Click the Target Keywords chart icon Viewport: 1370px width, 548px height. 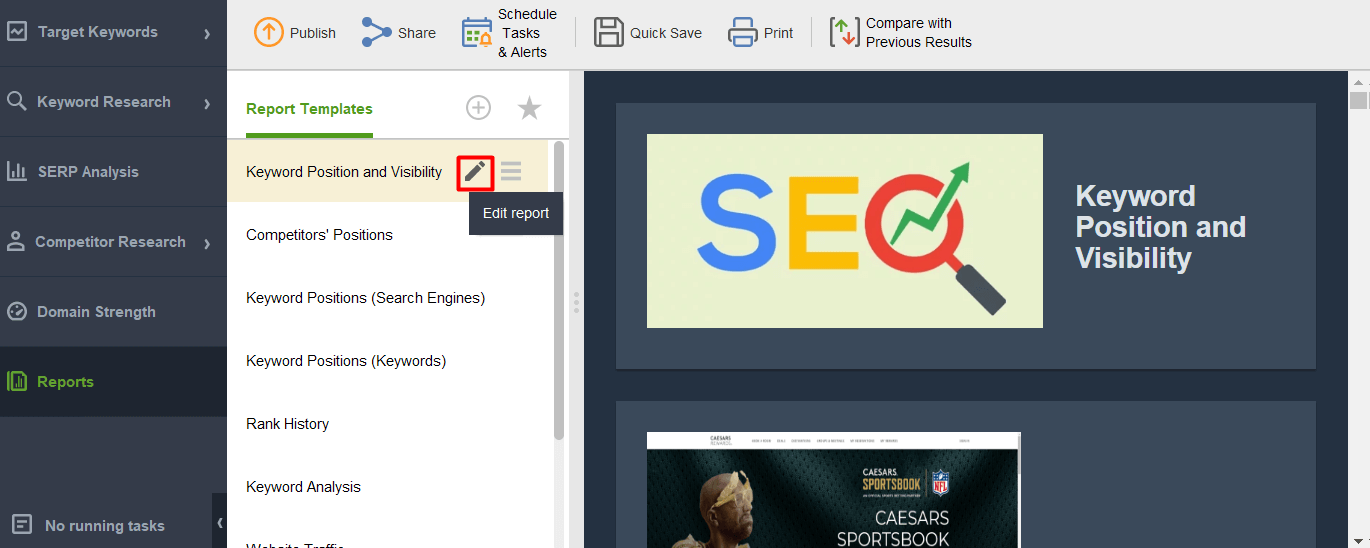point(17,31)
